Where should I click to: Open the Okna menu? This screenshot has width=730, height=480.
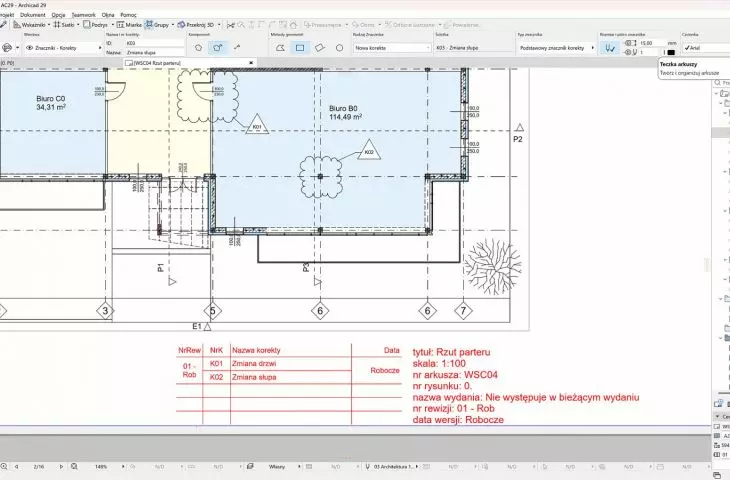click(x=108, y=15)
